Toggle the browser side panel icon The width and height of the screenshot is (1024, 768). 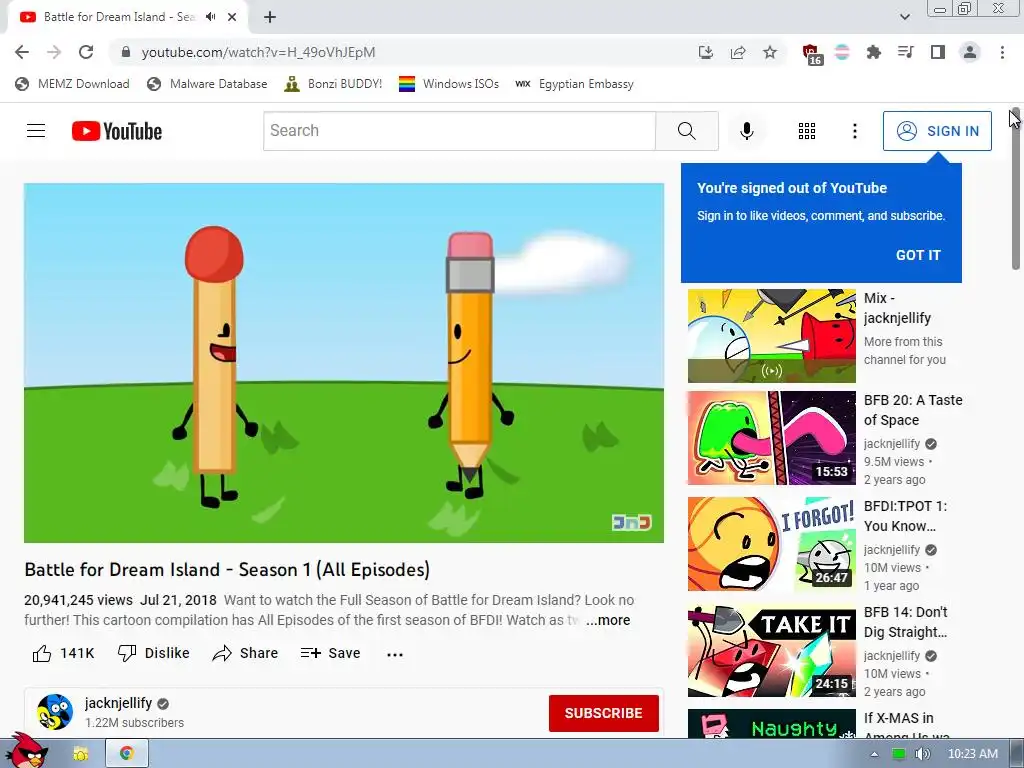[938, 52]
